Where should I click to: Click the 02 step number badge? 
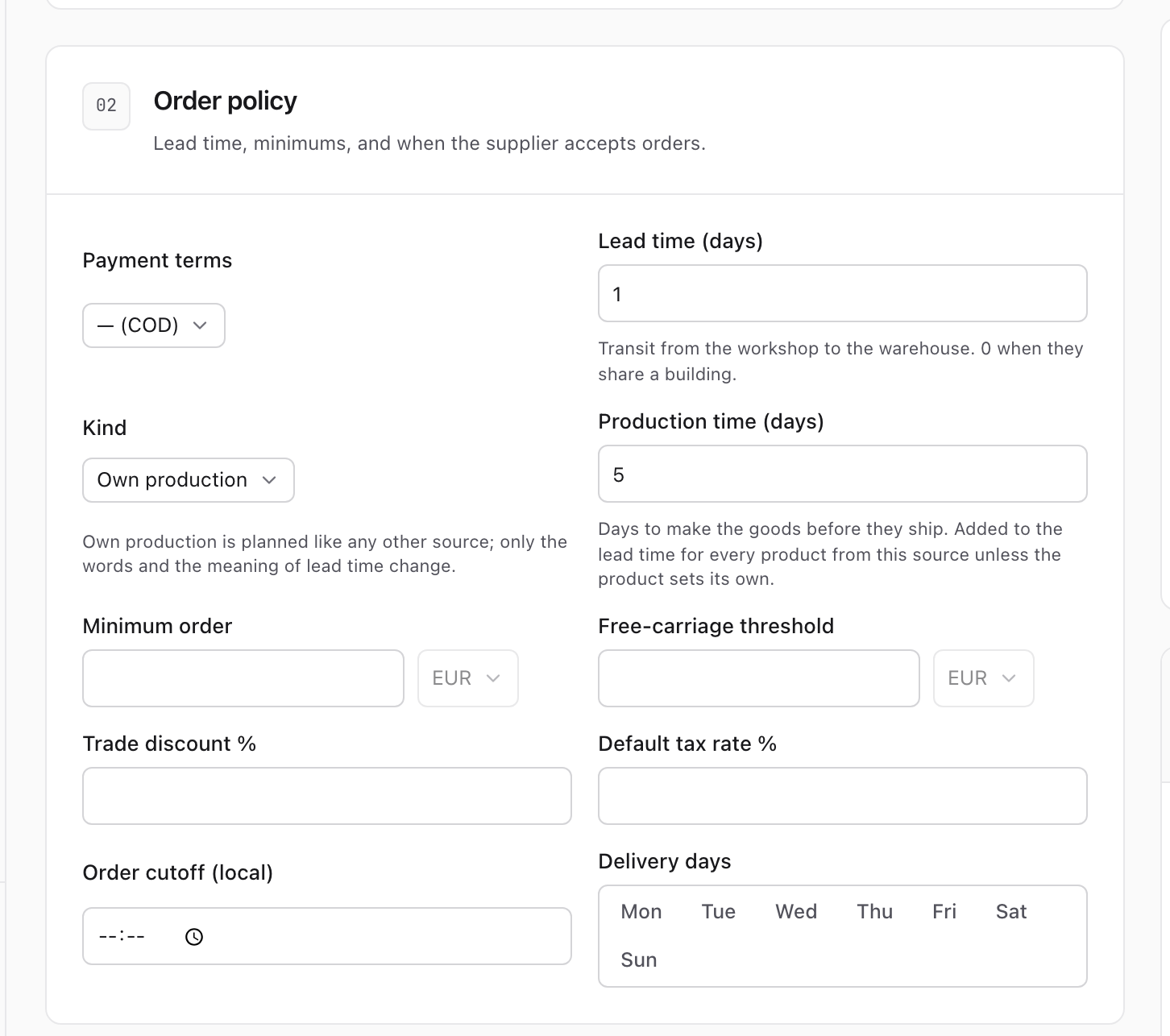(106, 106)
